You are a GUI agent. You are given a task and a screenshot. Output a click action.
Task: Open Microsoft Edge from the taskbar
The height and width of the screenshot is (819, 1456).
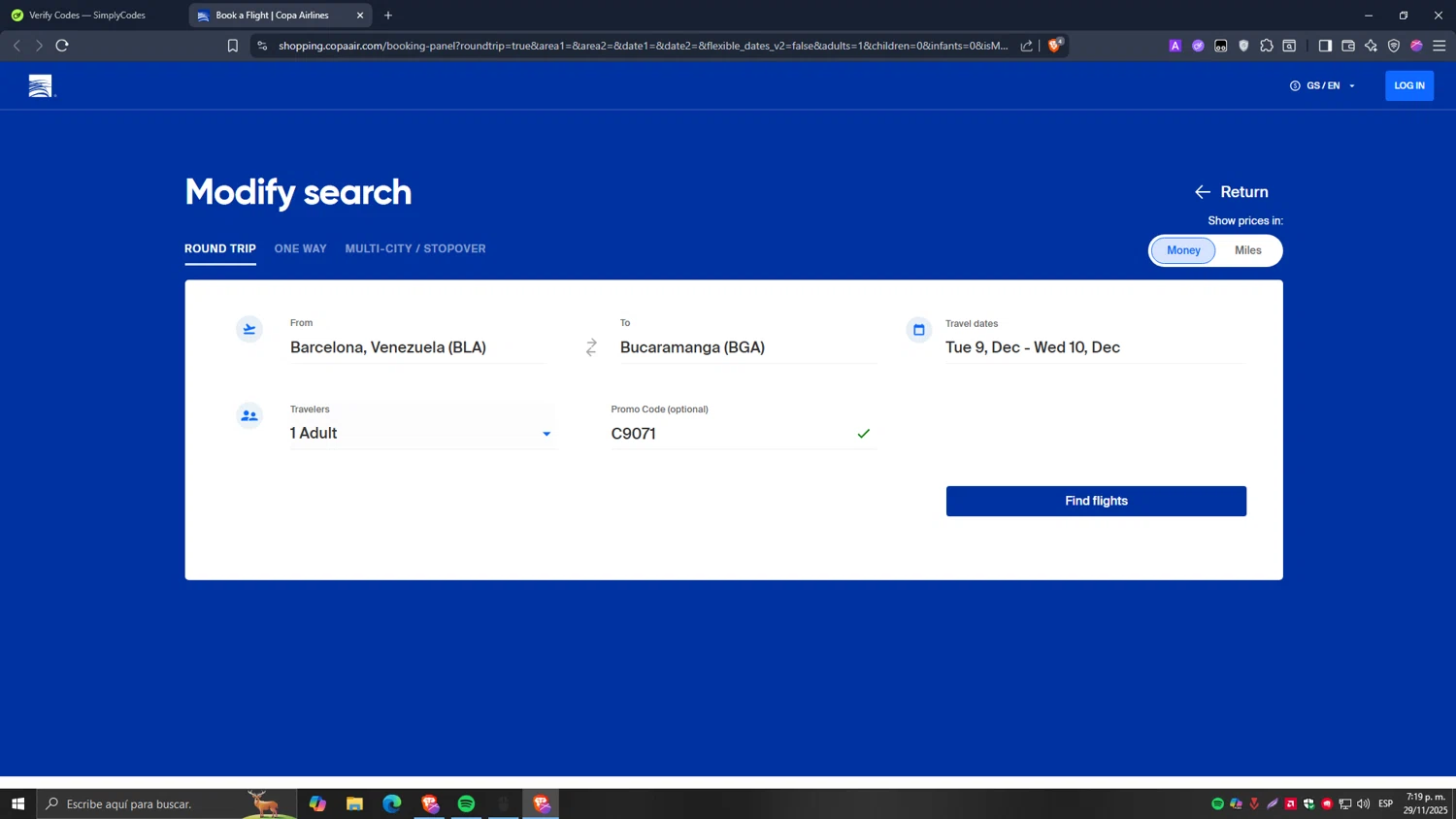coord(392,803)
